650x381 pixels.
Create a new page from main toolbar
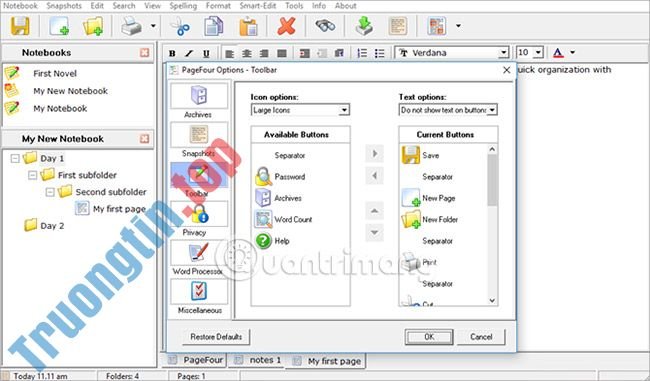click(58, 26)
